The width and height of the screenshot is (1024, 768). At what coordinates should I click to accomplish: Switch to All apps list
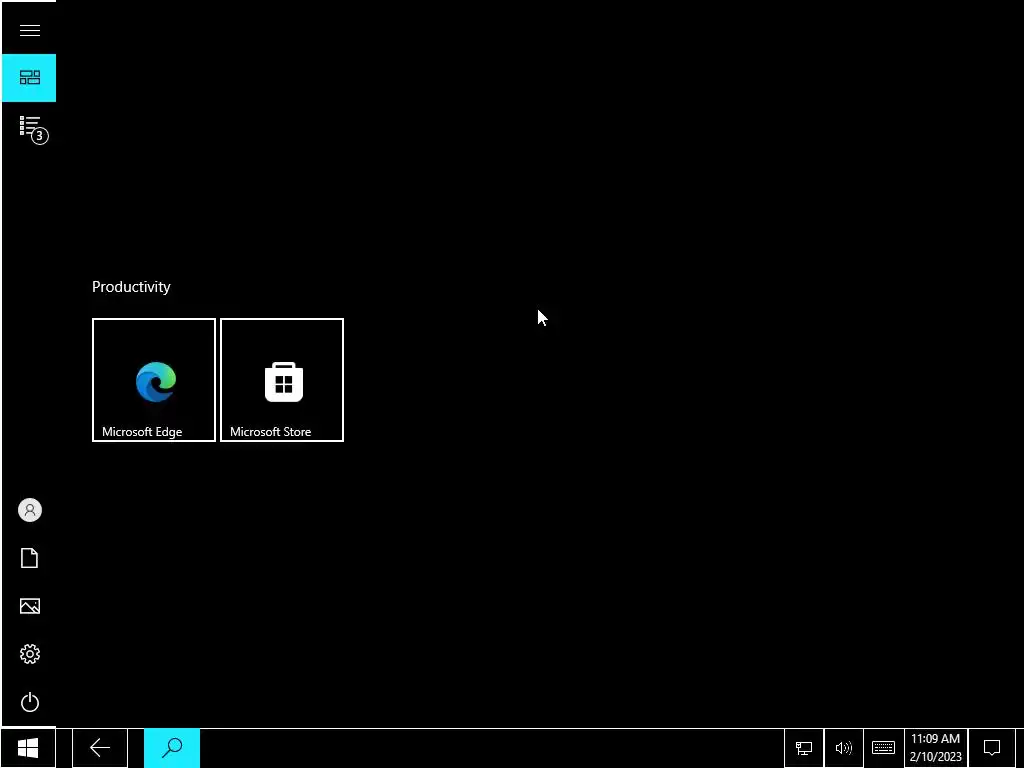29,126
